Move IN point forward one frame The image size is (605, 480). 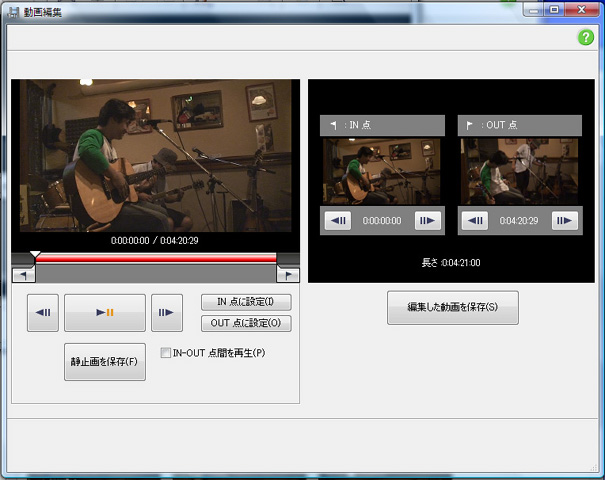(x=427, y=220)
